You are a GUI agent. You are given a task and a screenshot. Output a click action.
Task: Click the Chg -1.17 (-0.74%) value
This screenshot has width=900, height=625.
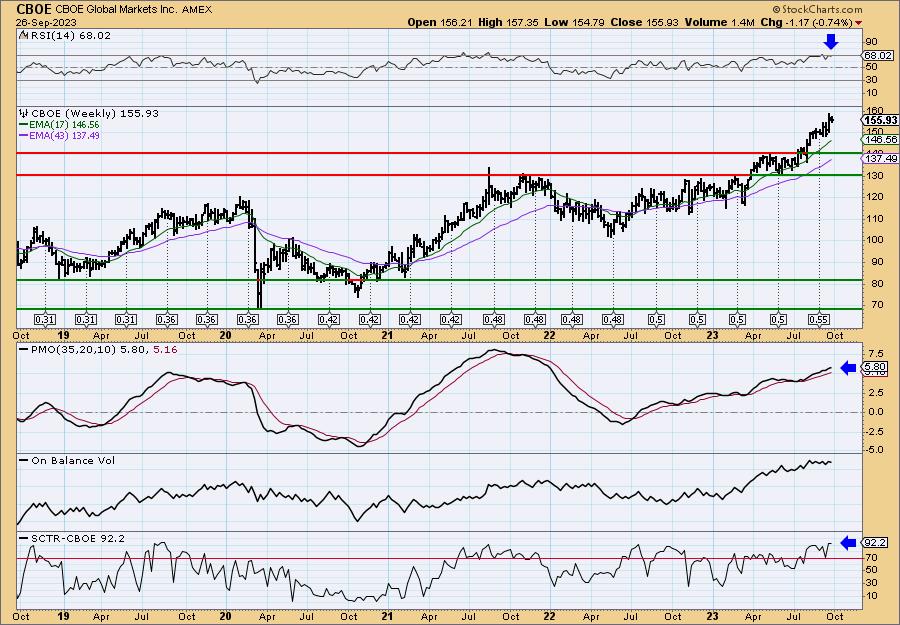click(806, 22)
